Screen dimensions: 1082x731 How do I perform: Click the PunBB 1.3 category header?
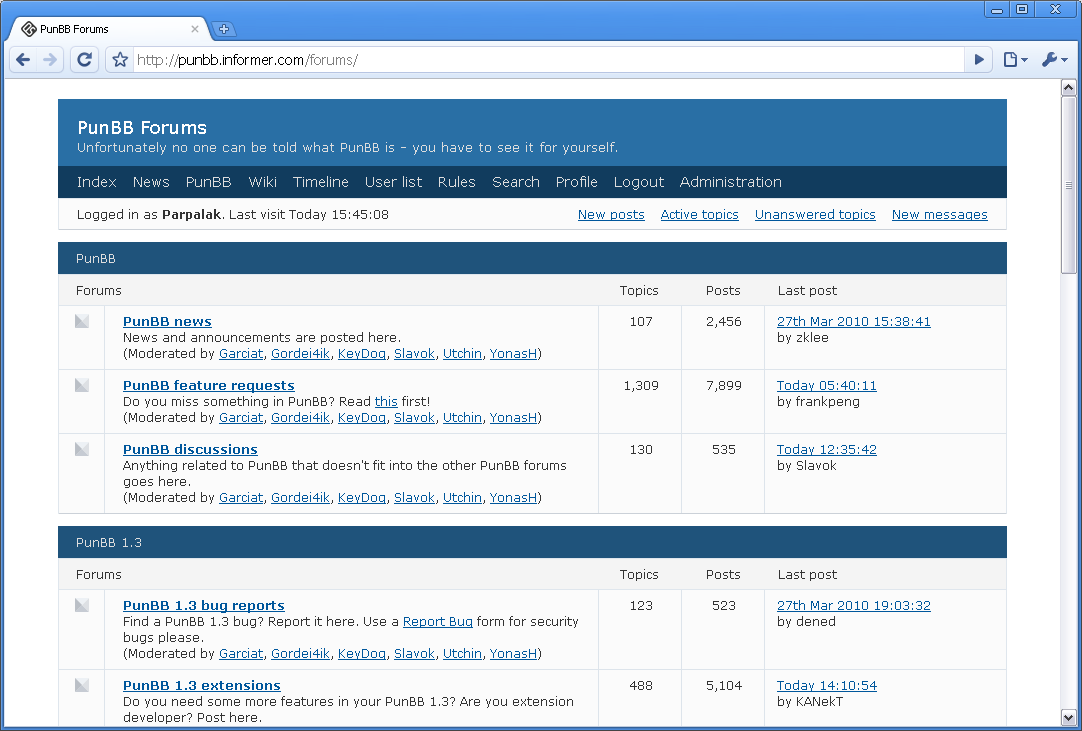coord(532,543)
